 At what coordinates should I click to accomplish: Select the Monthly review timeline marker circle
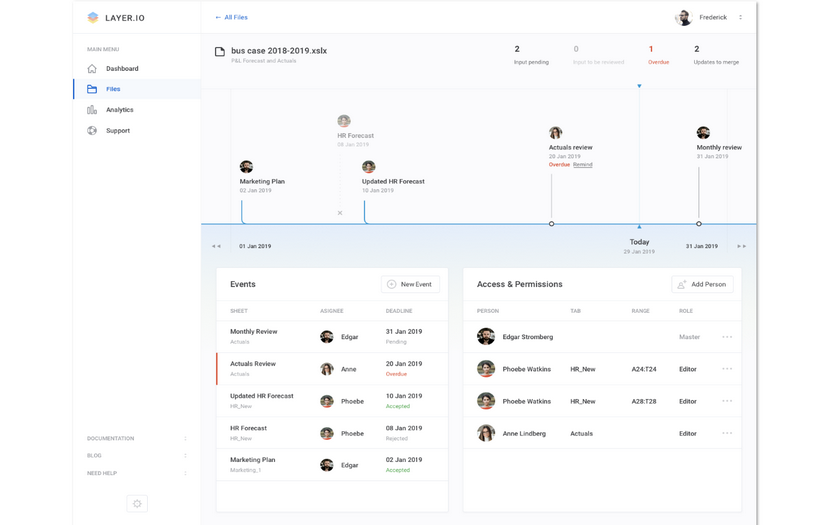coord(699,224)
